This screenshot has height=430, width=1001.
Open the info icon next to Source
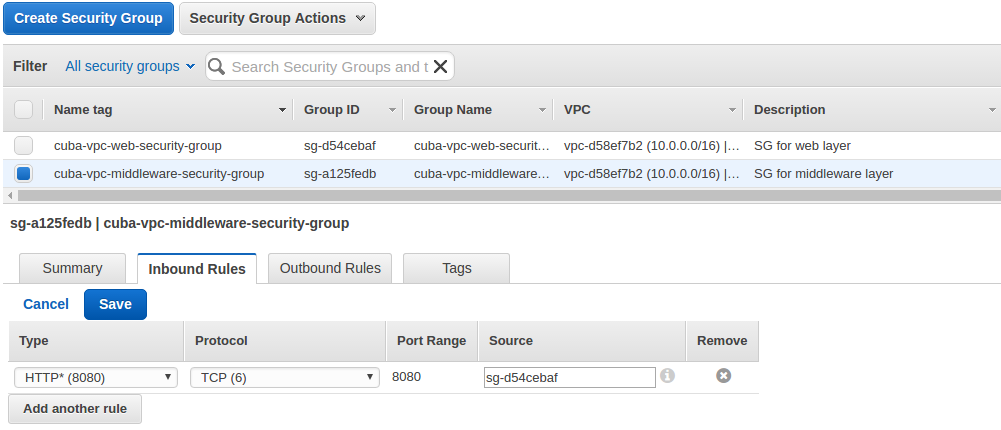pos(667,376)
